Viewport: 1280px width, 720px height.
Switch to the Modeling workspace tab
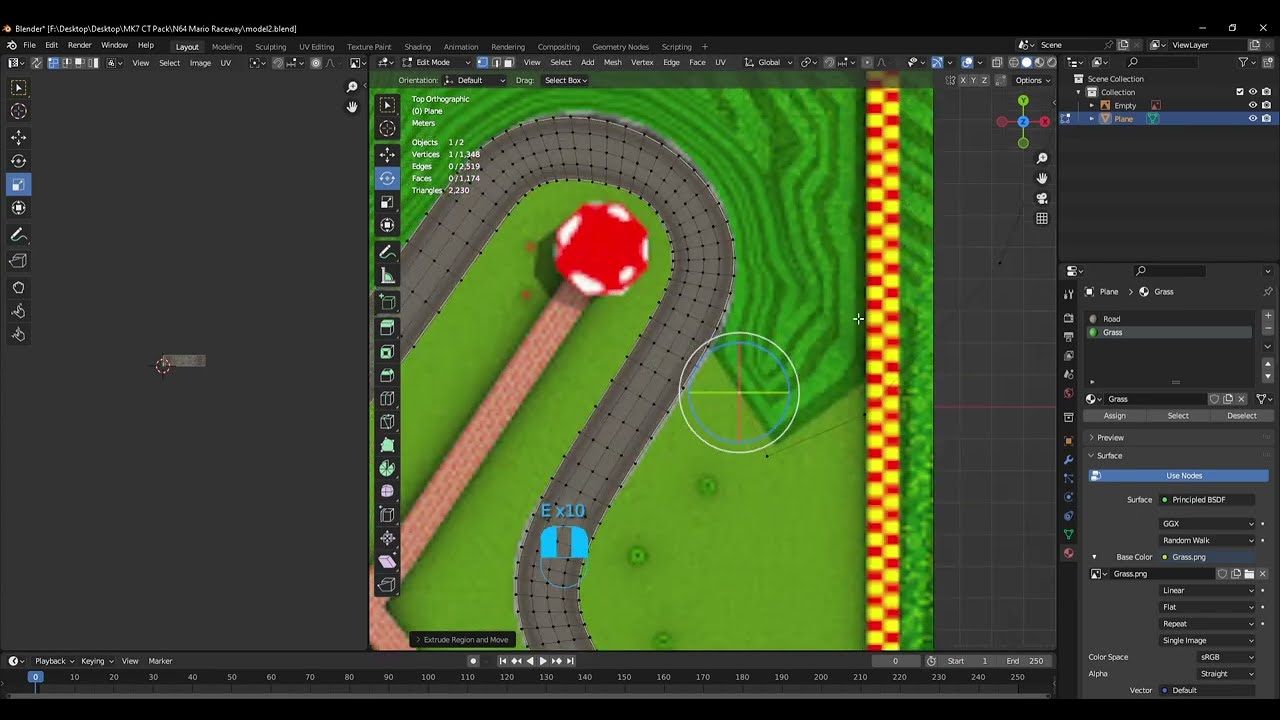point(227,46)
